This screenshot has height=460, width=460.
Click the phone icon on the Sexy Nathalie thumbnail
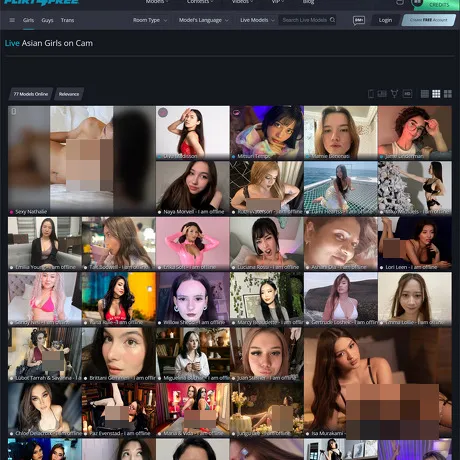point(14,111)
